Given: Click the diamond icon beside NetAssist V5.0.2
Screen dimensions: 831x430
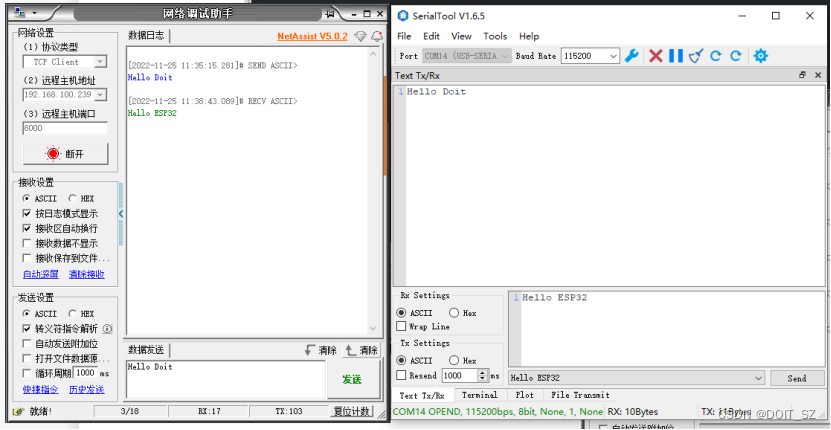Looking at the screenshot, I should point(360,36).
